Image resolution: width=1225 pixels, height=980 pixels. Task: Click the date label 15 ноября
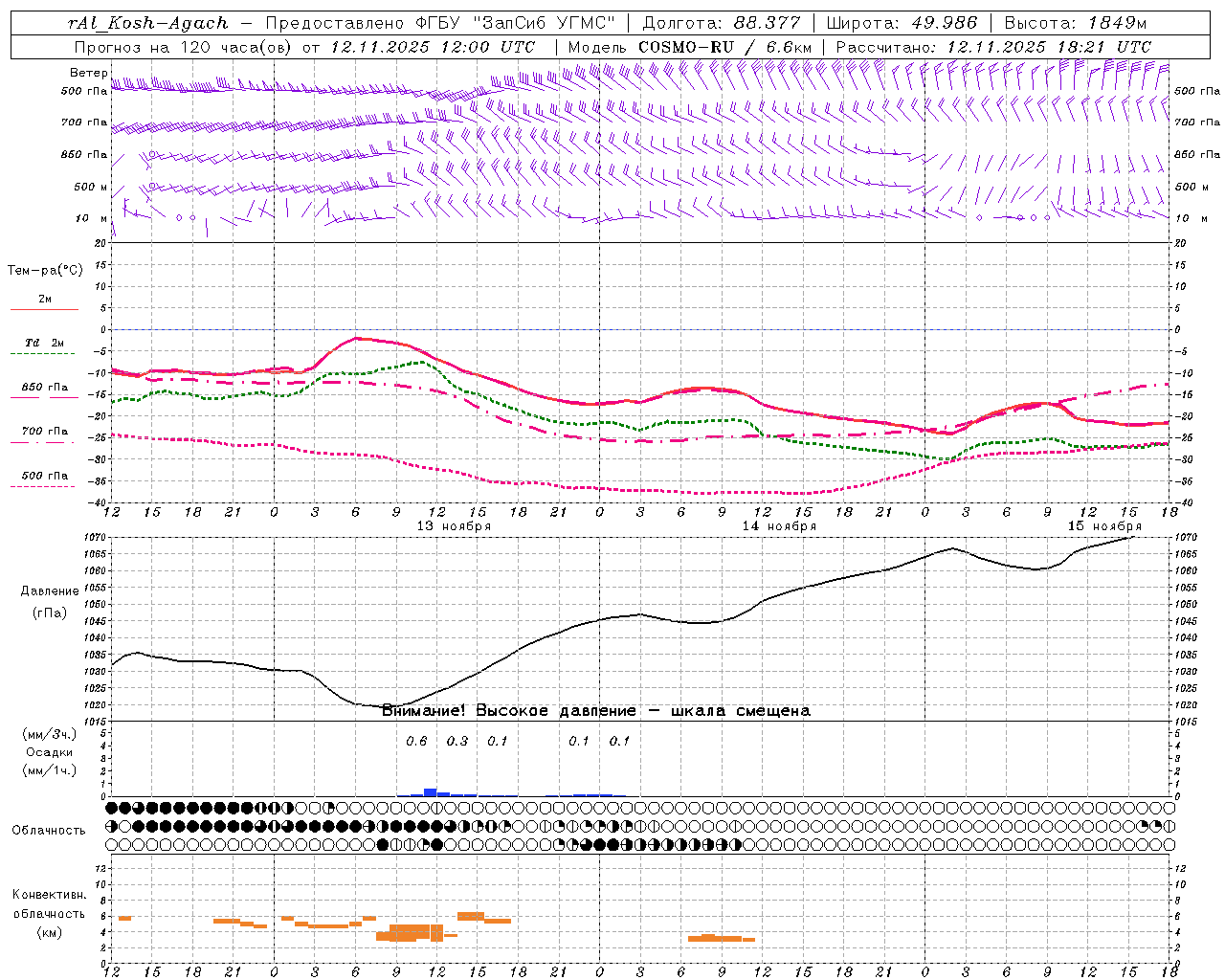tap(1105, 526)
